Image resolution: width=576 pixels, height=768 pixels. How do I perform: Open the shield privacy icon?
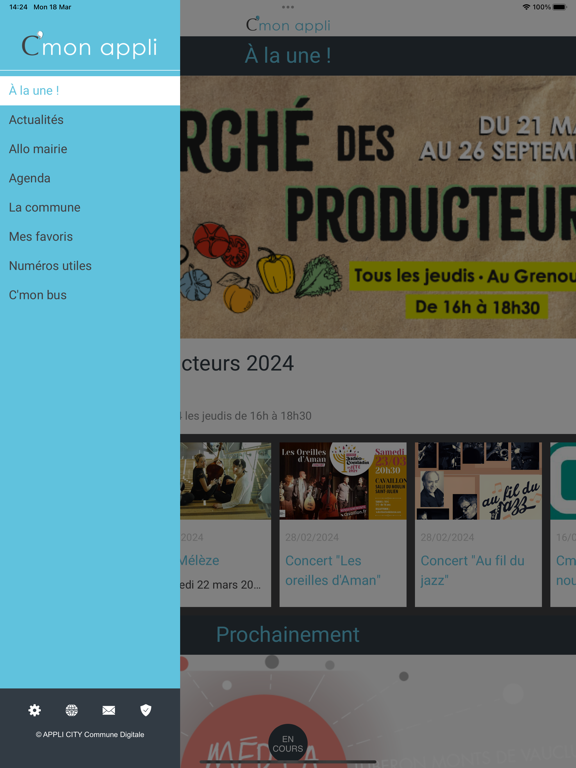pyautogui.click(x=146, y=710)
